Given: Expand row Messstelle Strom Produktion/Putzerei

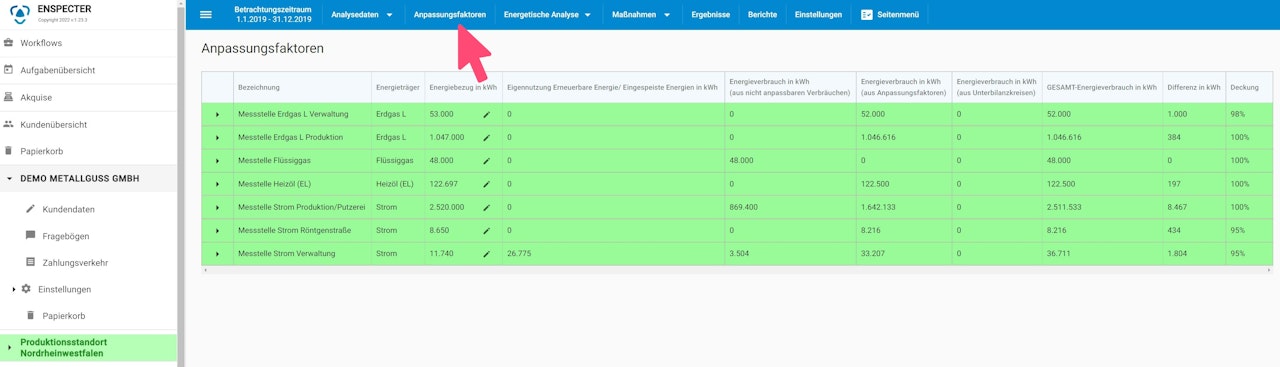Looking at the screenshot, I should coord(217,207).
